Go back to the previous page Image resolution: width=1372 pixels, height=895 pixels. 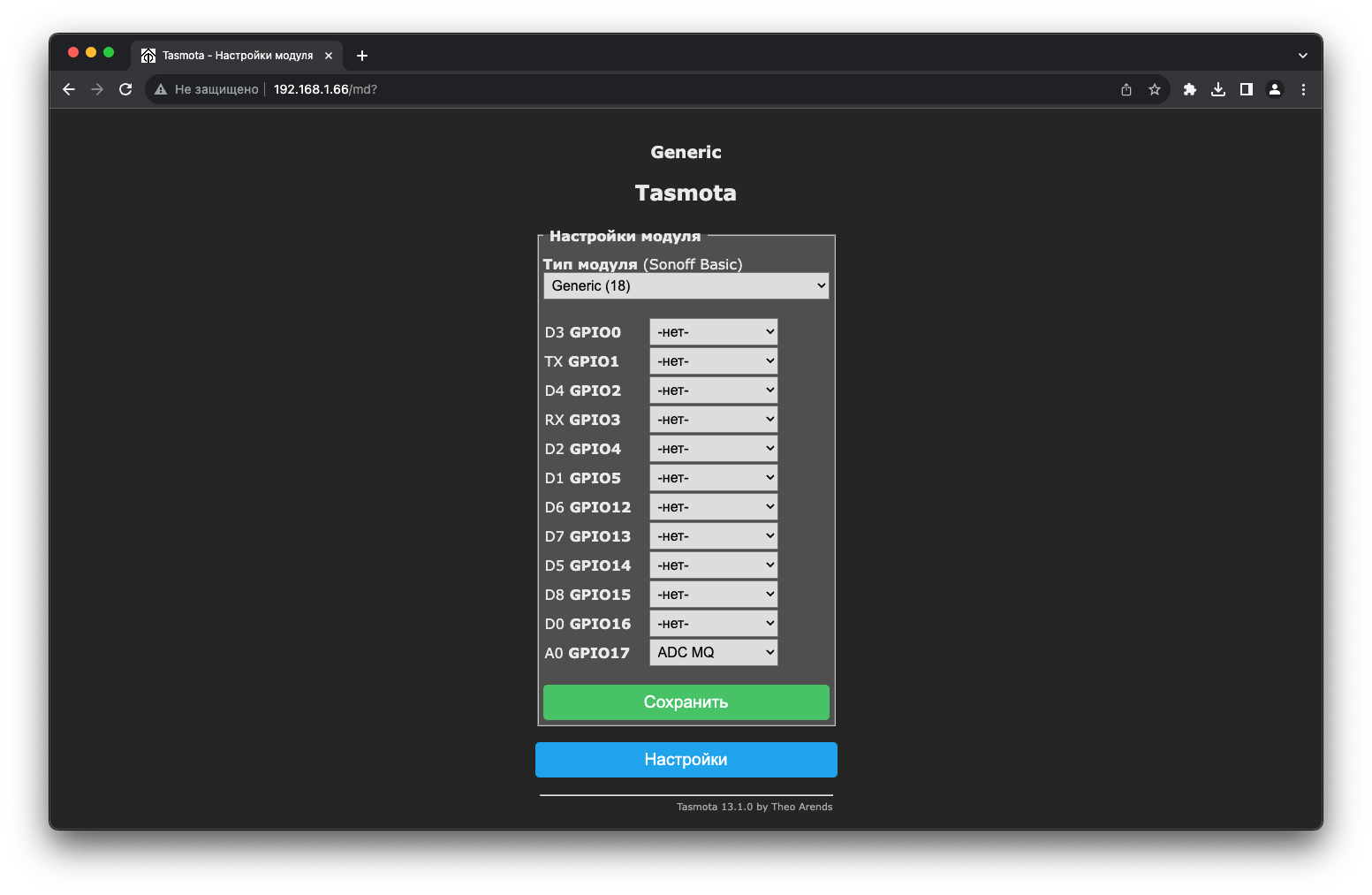point(69,89)
